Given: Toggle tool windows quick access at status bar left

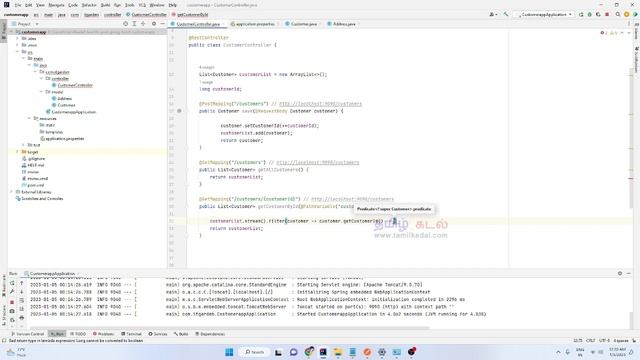Looking at the screenshot, I should [4, 340].
